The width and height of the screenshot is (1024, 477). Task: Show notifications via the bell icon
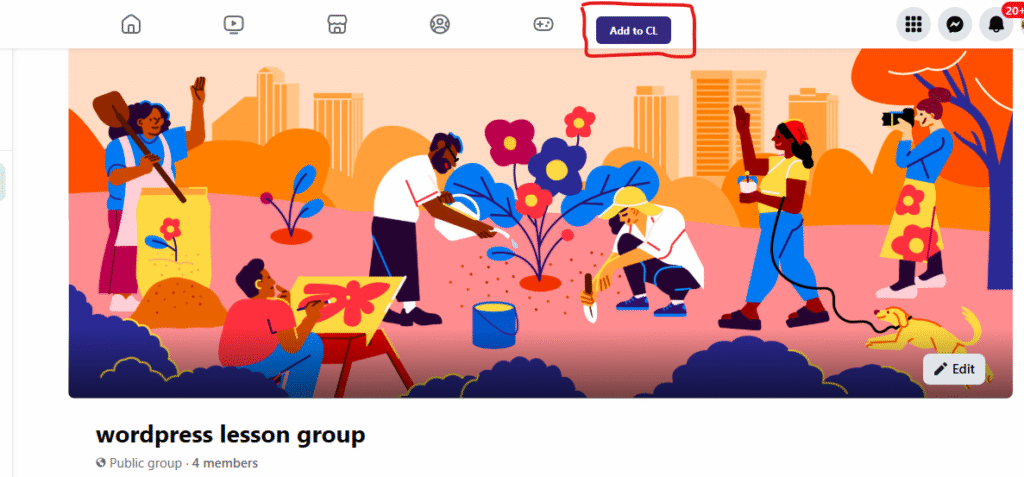[996, 25]
